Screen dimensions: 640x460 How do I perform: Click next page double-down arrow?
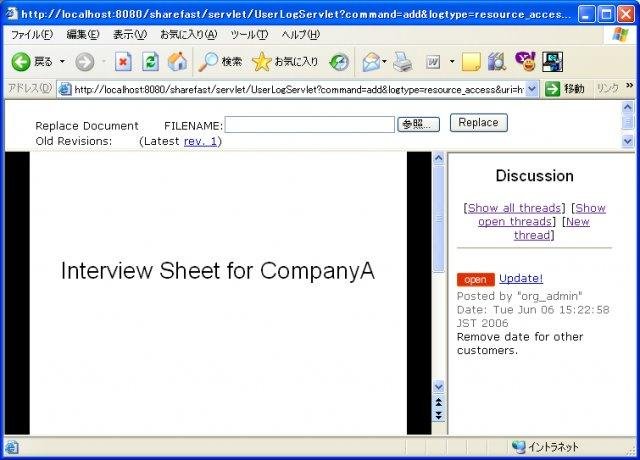(438, 416)
